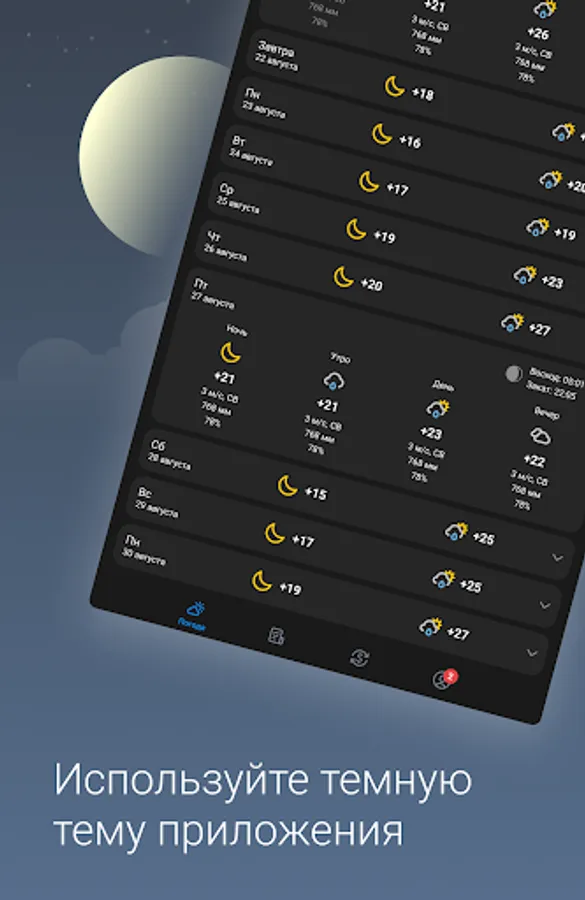Click the moon icon in Сб 28 августа row

point(288,486)
